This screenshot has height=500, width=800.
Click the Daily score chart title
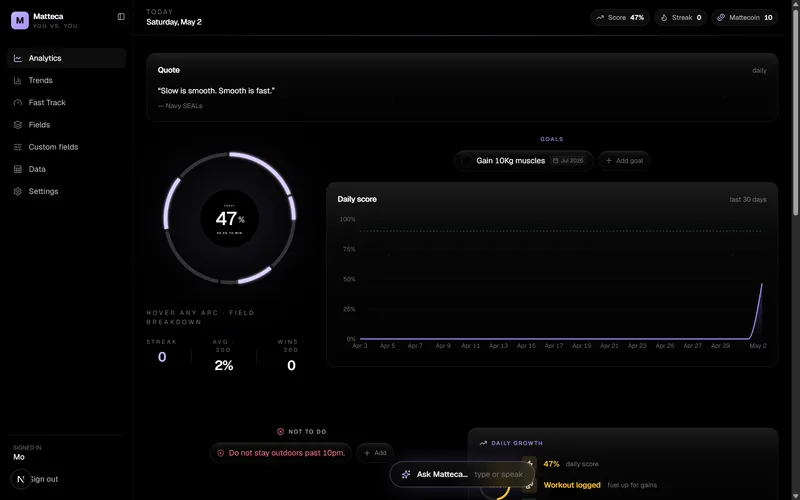[x=357, y=199]
